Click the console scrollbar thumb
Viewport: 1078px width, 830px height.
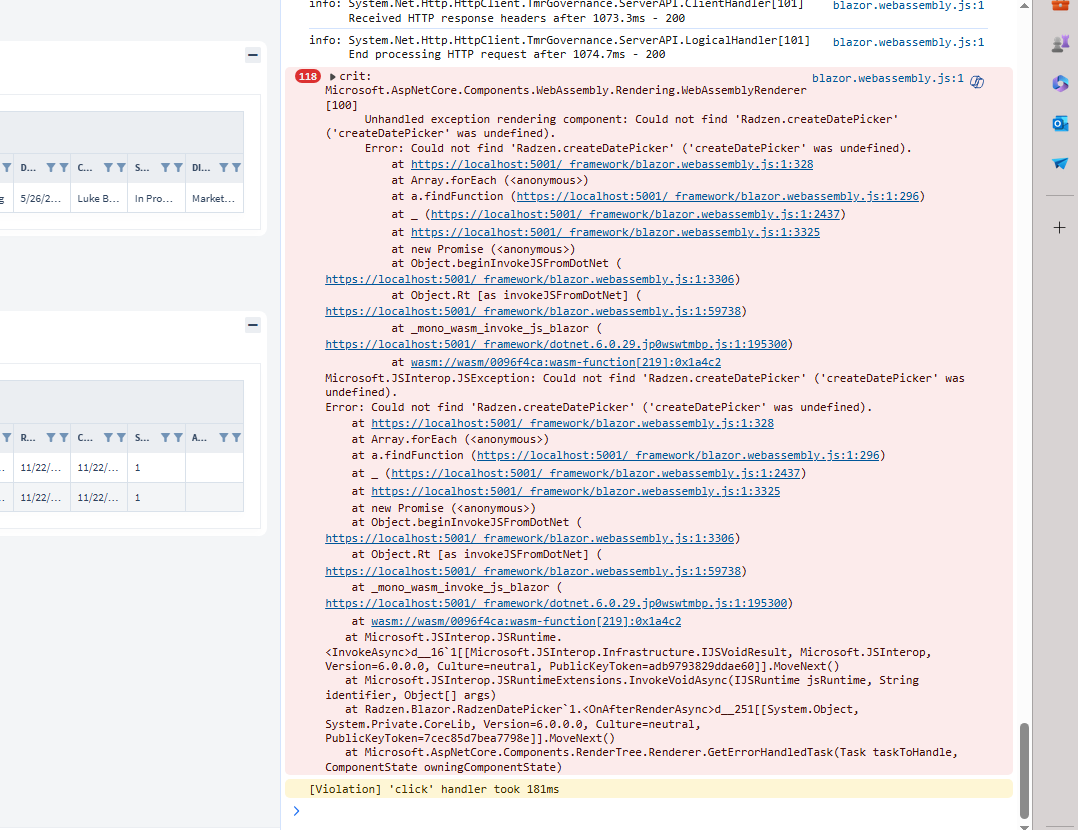(1024, 770)
